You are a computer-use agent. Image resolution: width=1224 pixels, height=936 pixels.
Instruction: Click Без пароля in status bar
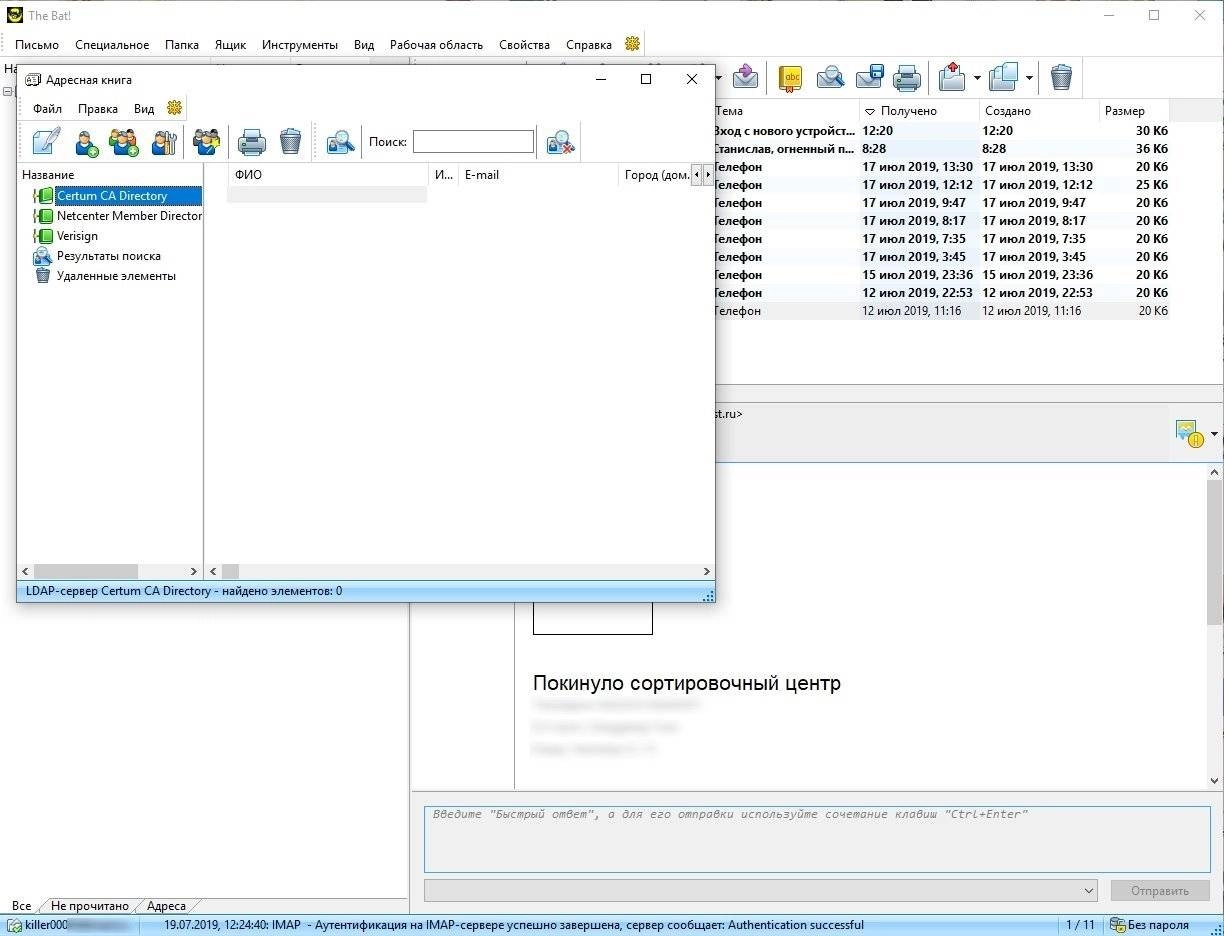pyautogui.click(x=1149, y=925)
